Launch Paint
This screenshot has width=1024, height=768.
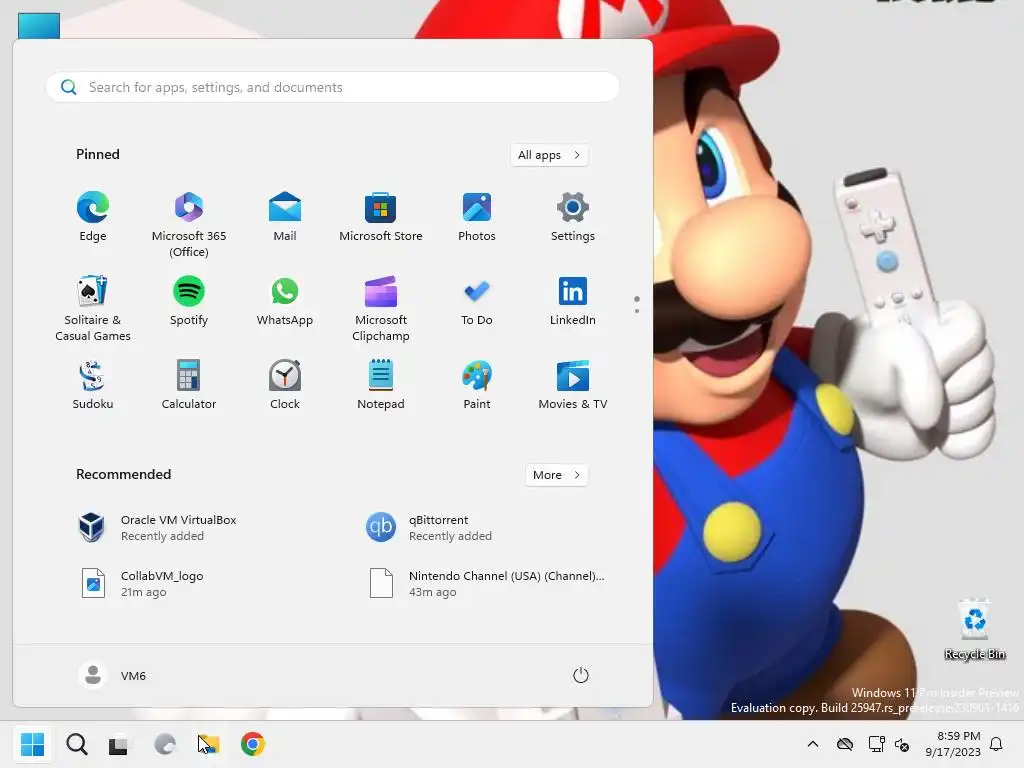tap(477, 385)
